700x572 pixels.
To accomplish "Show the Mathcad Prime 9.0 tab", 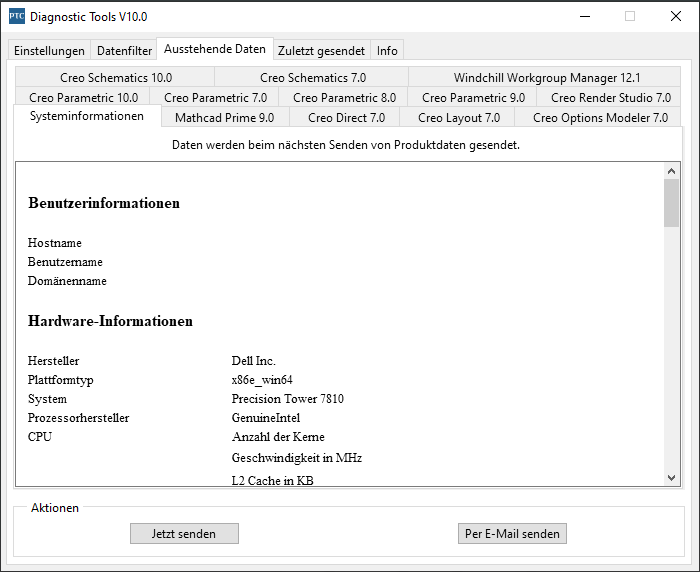I will tap(225, 117).
